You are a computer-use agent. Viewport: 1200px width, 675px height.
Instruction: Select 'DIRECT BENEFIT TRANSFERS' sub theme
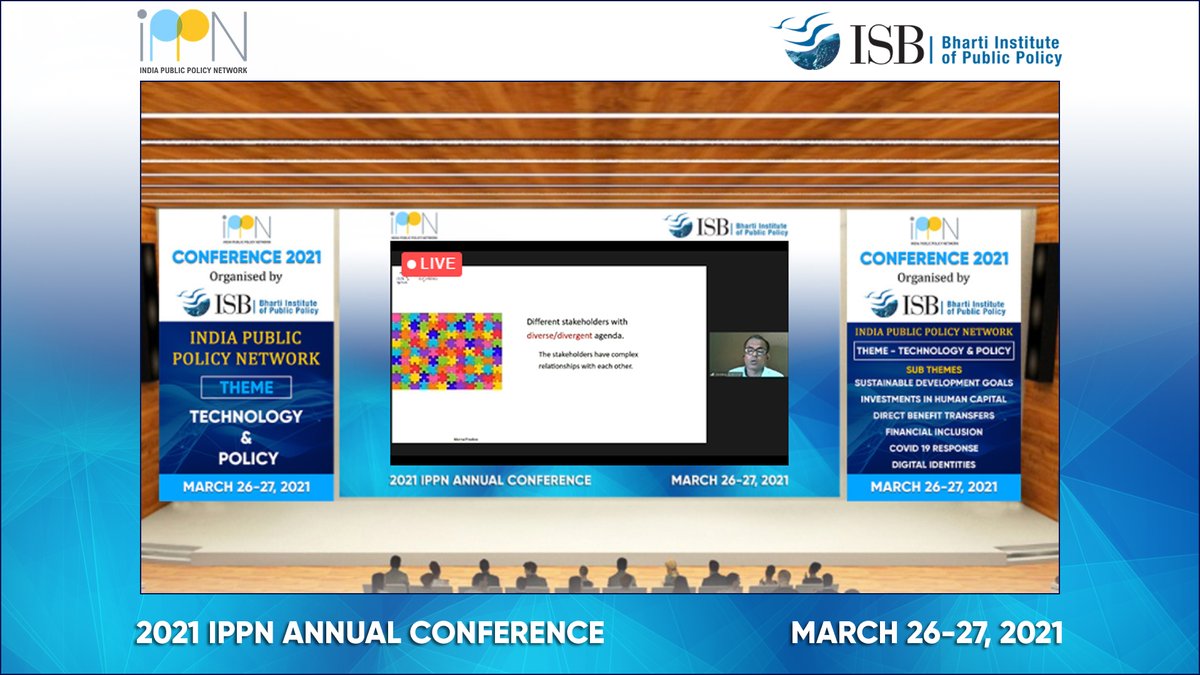(934, 415)
